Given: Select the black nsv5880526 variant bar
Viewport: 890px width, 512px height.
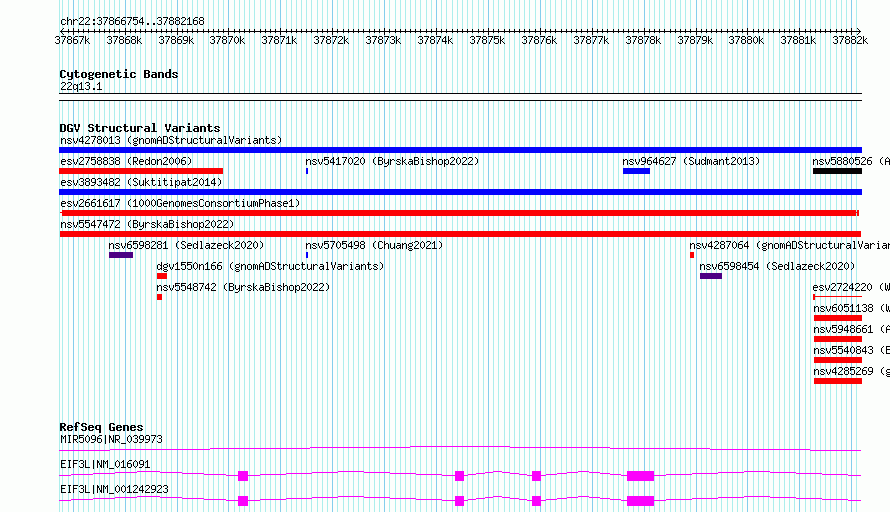Looking at the screenshot, I should coord(837,171).
